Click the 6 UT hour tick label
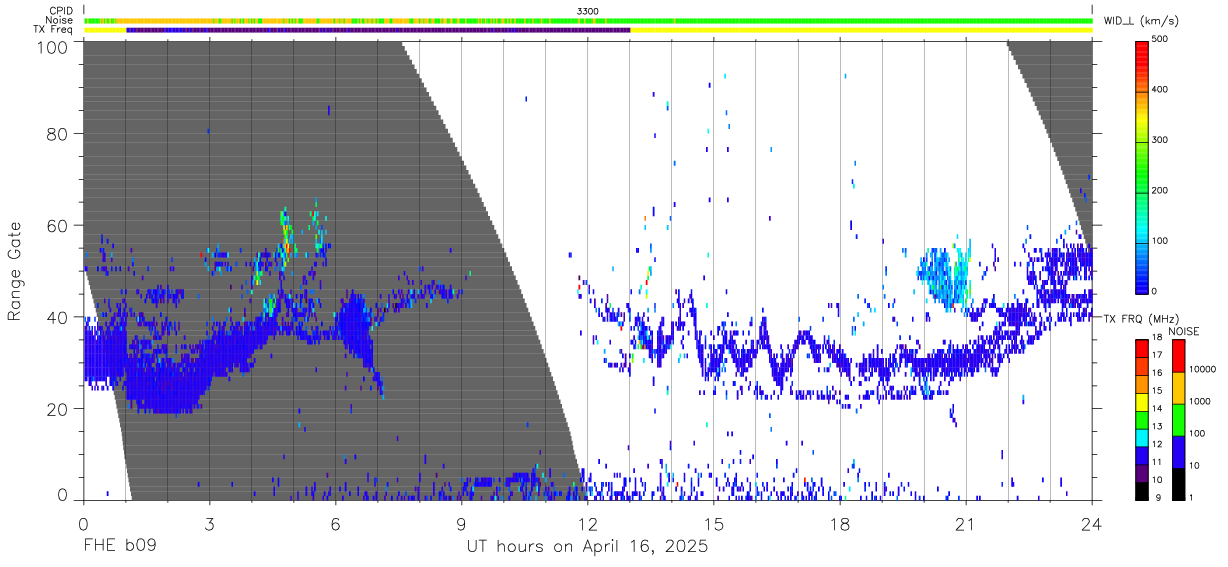This screenshot has height=567, width=1228. (335, 524)
